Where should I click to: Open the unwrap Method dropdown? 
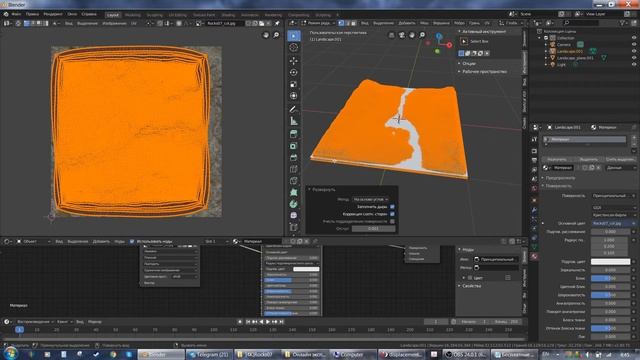tap(371, 199)
